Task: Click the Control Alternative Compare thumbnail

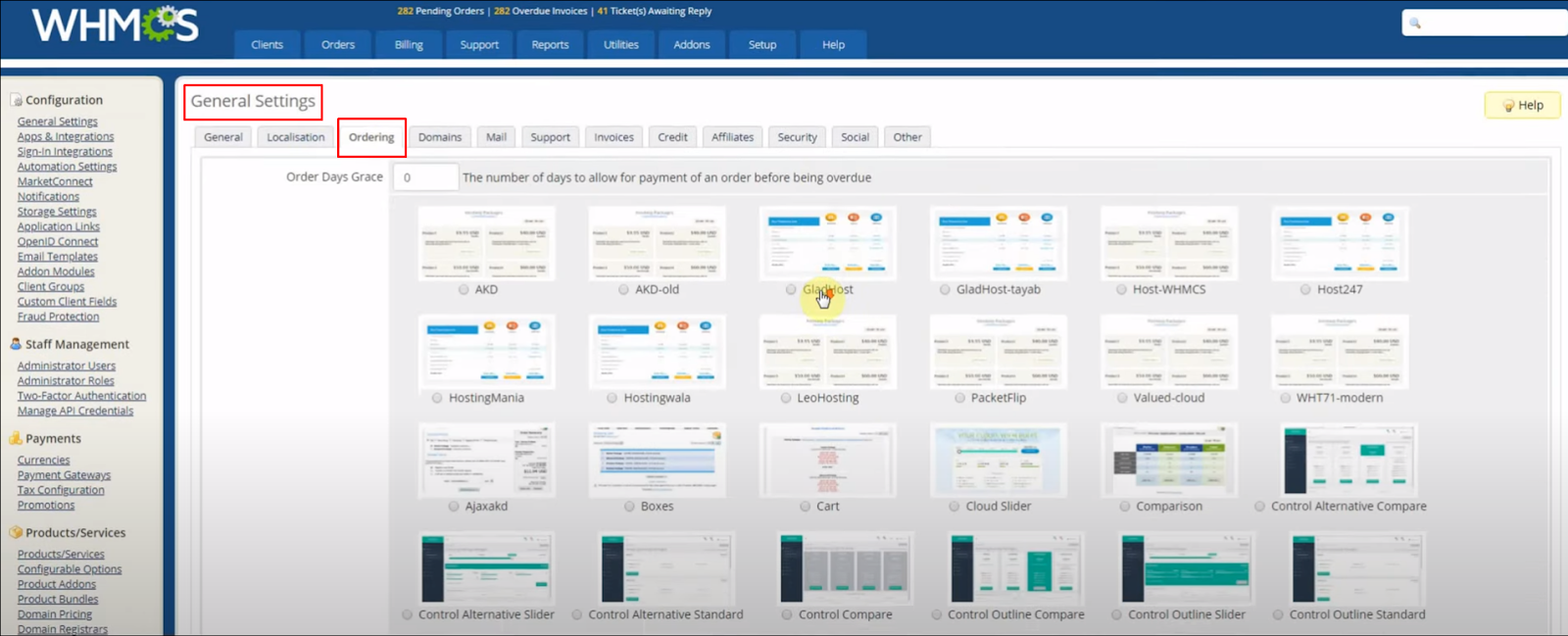Action: click(1348, 460)
